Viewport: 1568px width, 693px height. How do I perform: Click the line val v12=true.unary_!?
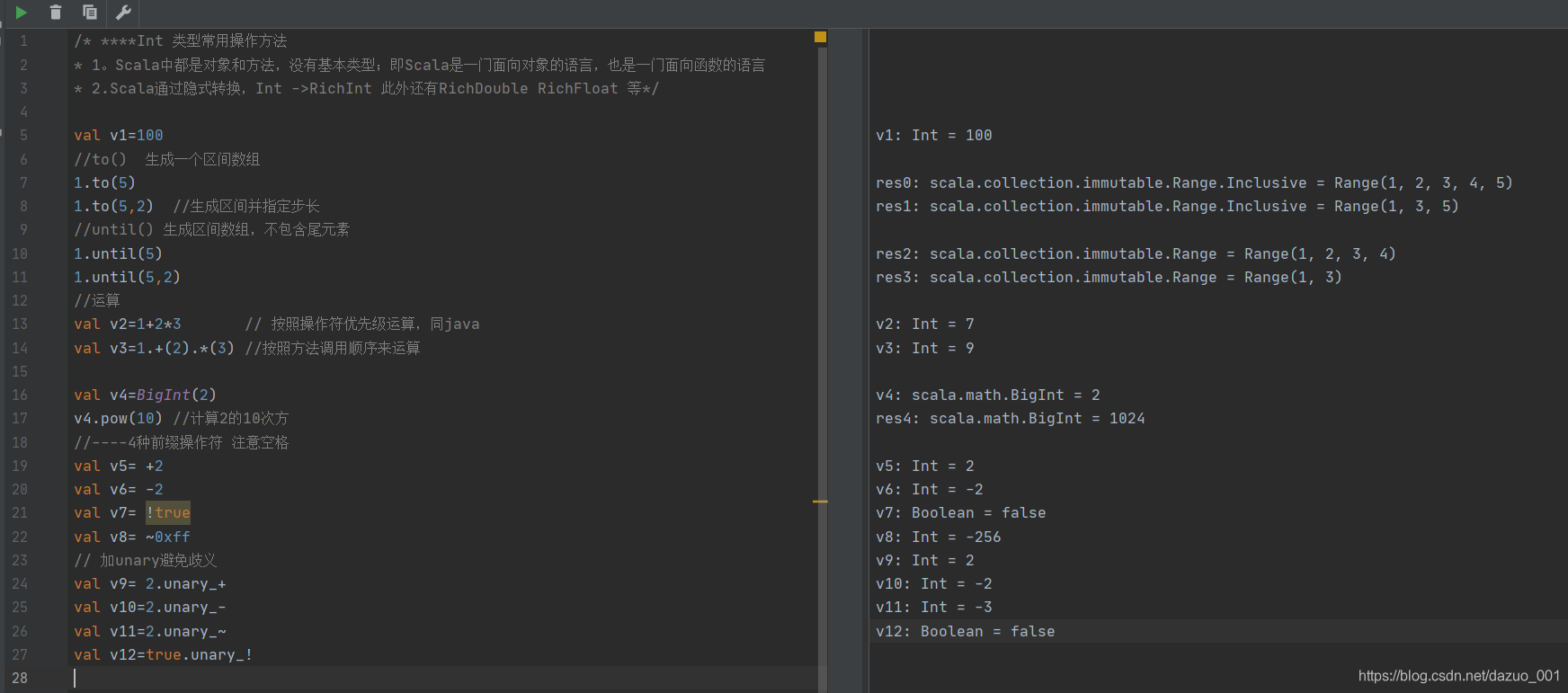(x=164, y=654)
